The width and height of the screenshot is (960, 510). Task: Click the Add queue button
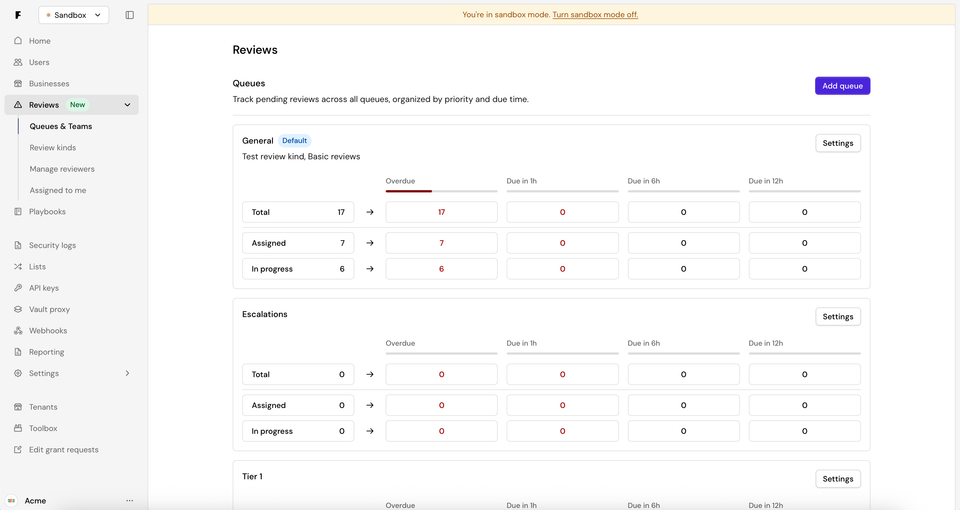(x=842, y=86)
